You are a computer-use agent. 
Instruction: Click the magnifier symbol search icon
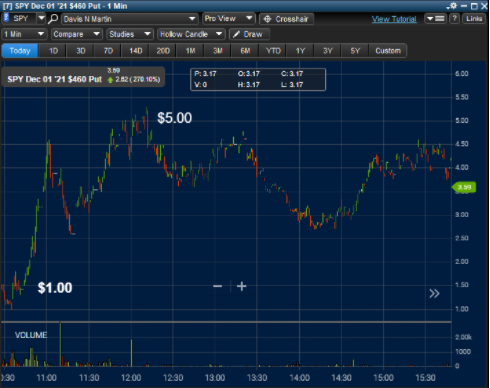click(53, 19)
